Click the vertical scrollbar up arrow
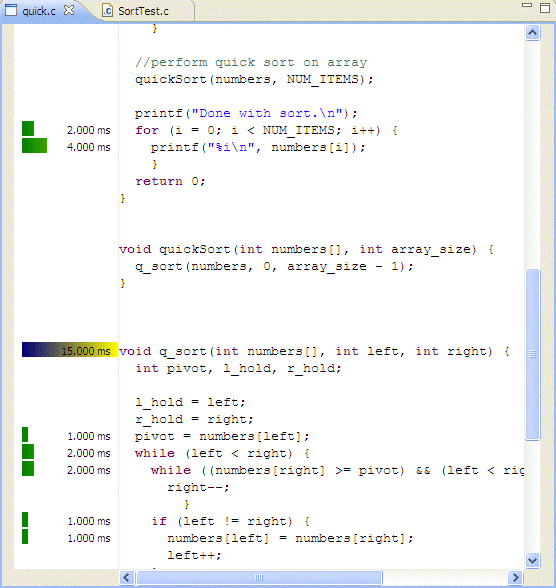556x588 pixels. tap(532, 33)
